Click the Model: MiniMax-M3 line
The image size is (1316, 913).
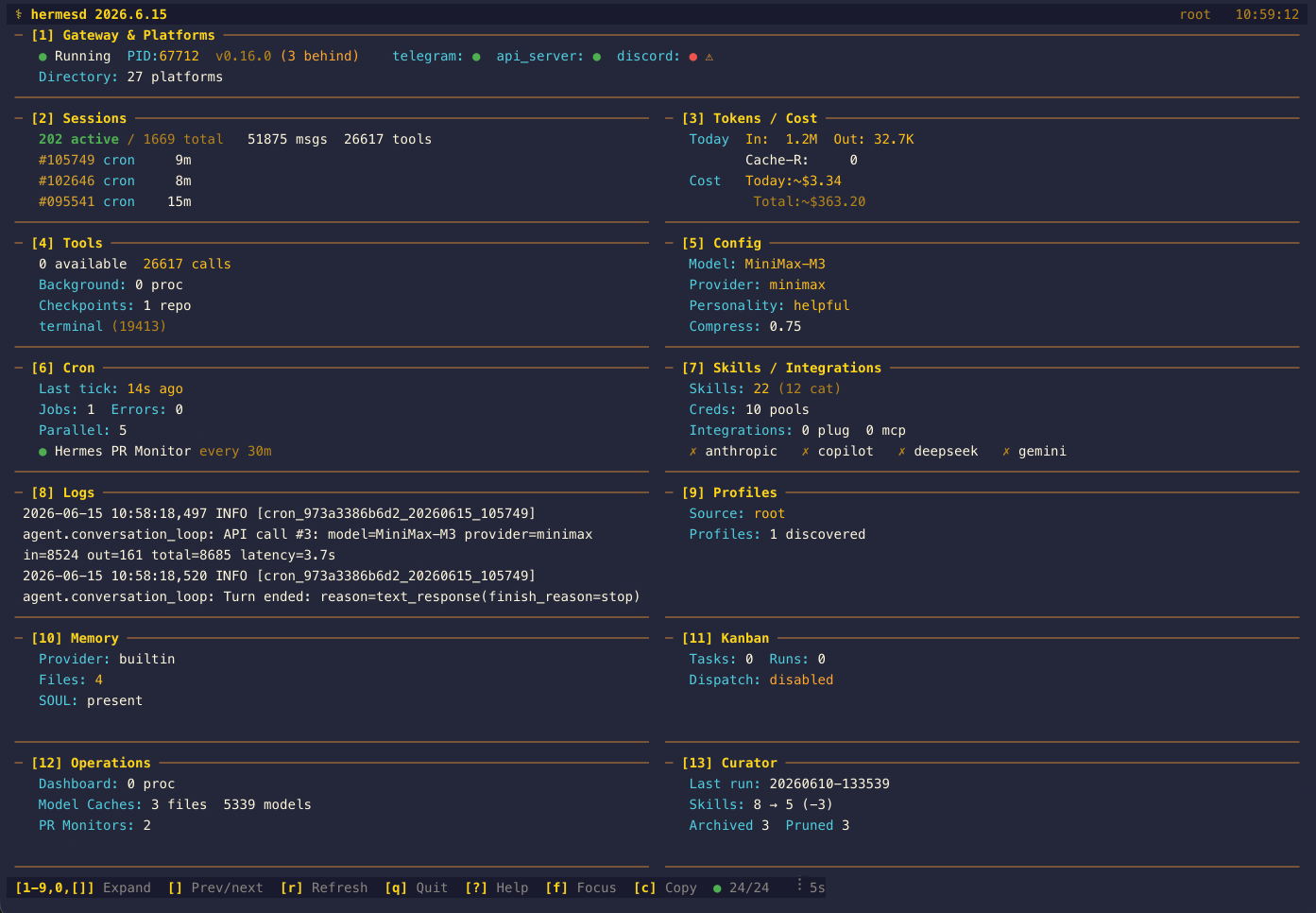pyautogui.click(x=757, y=264)
